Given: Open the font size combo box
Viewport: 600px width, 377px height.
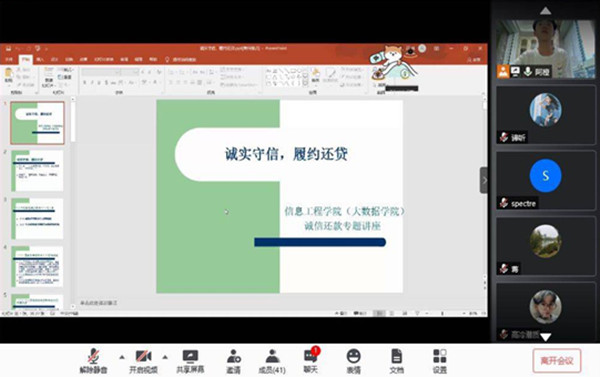Looking at the screenshot, I should pyautogui.click(x=130, y=72).
